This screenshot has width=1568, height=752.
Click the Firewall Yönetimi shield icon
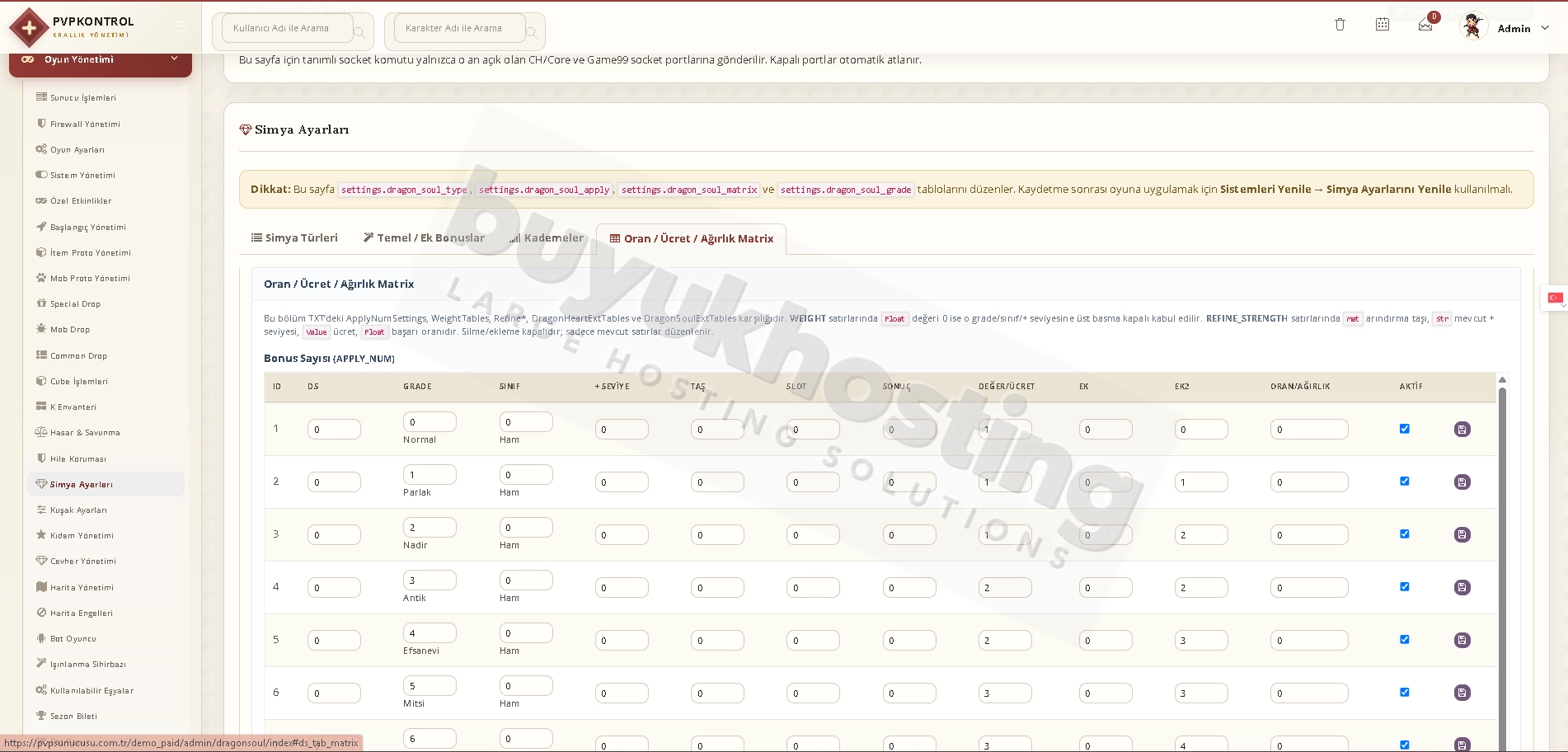tap(41, 124)
